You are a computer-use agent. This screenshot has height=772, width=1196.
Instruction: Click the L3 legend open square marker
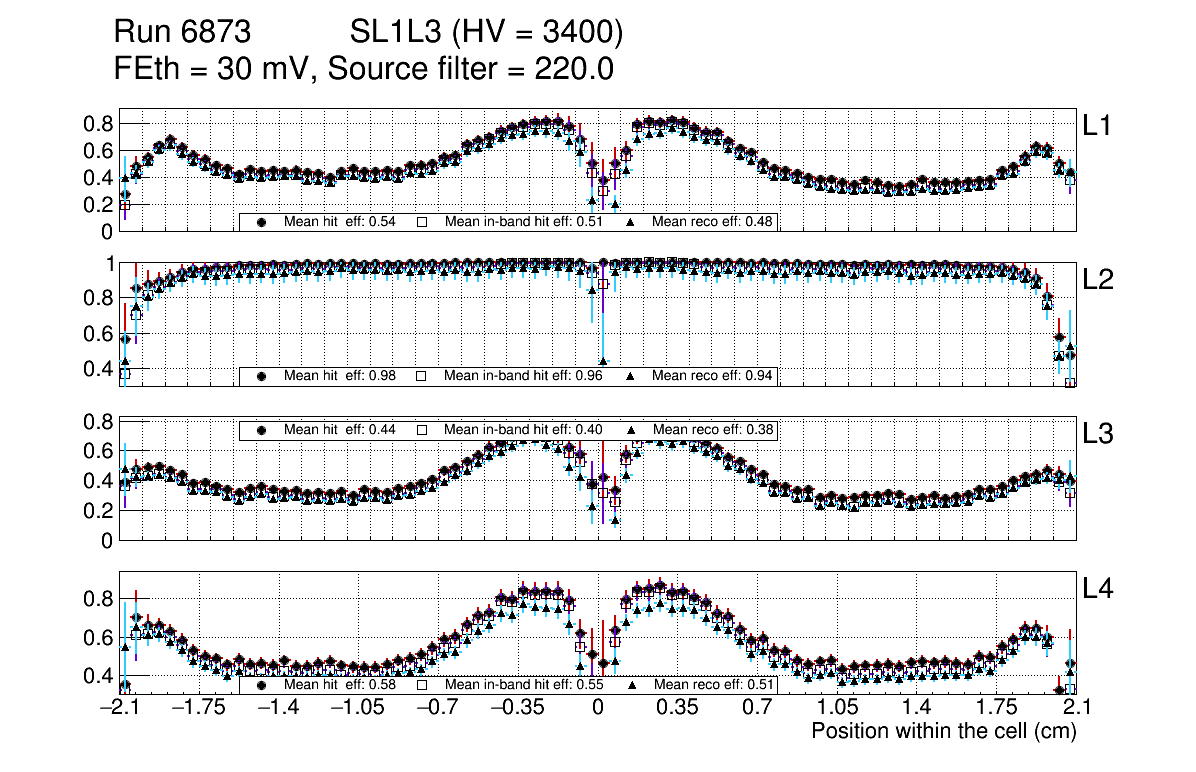421,429
